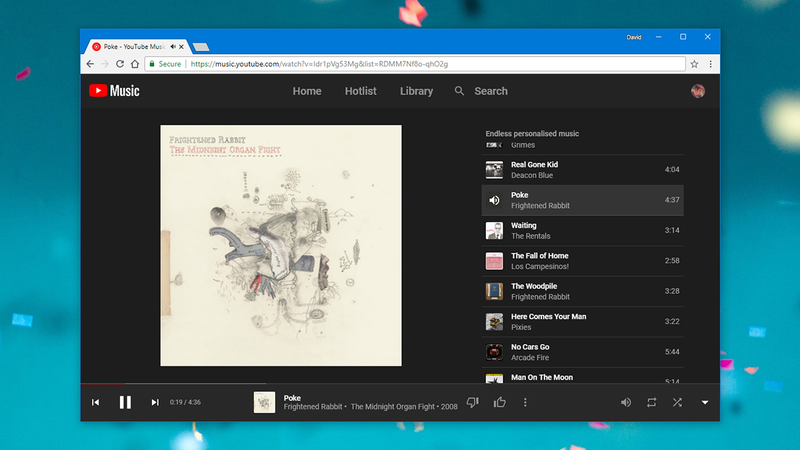Click the large album artwork
This screenshot has width=800, height=450.
tap(281, 245)
